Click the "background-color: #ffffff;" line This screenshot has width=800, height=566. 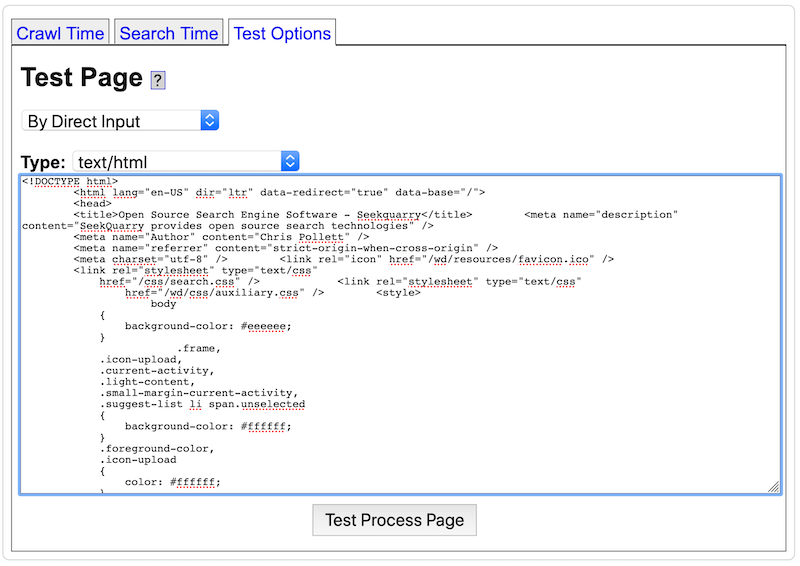tap(208, 427)
